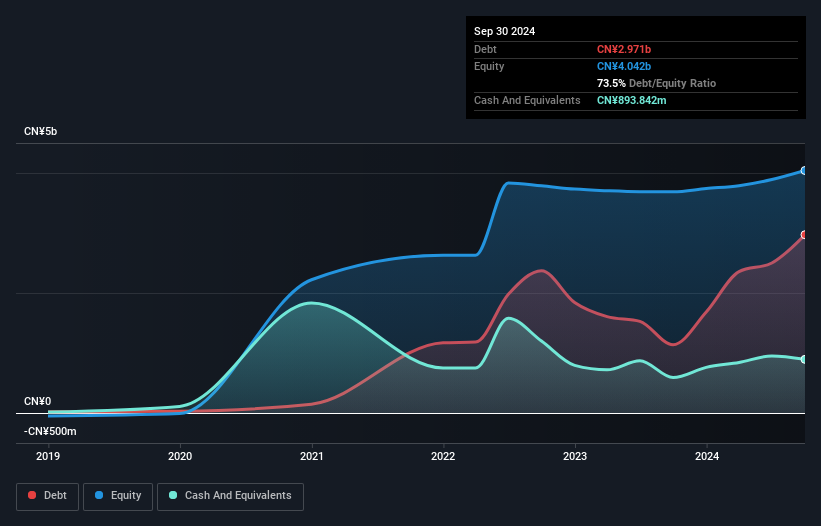The height and width of the screenshot is (526, 821).
Task: Click the teal Cash legend dot
Action: pyautogui.click(x=173, y=495)
